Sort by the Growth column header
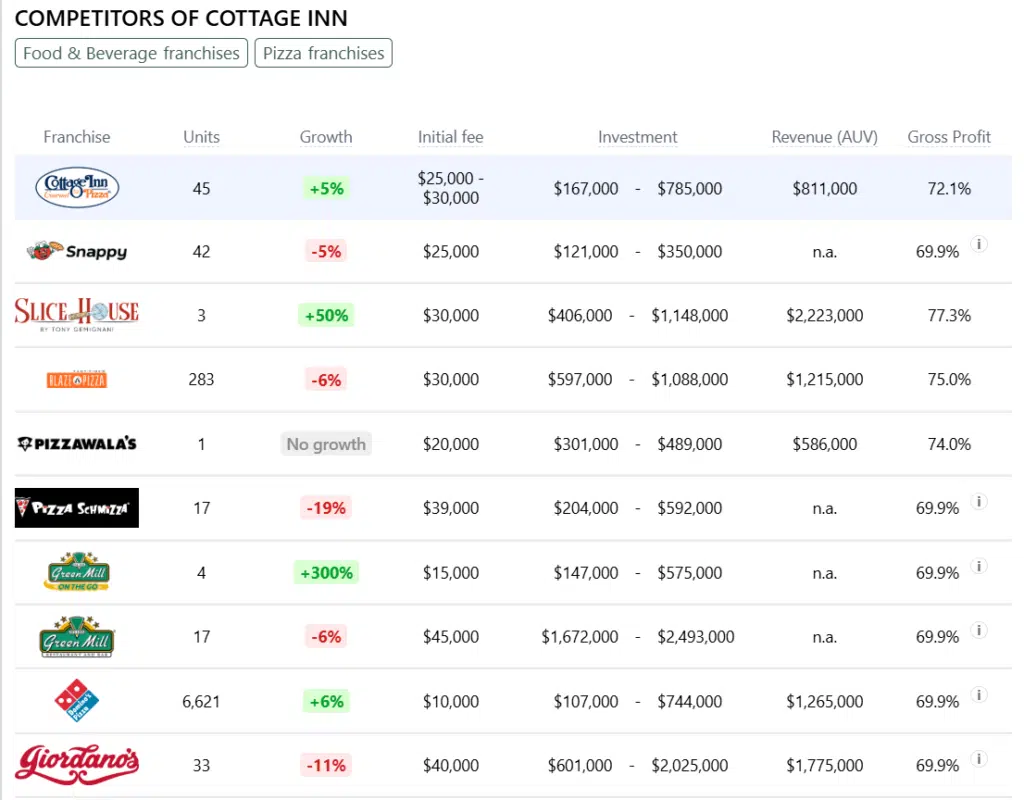 pyautogui.click(x=326, y=137)
